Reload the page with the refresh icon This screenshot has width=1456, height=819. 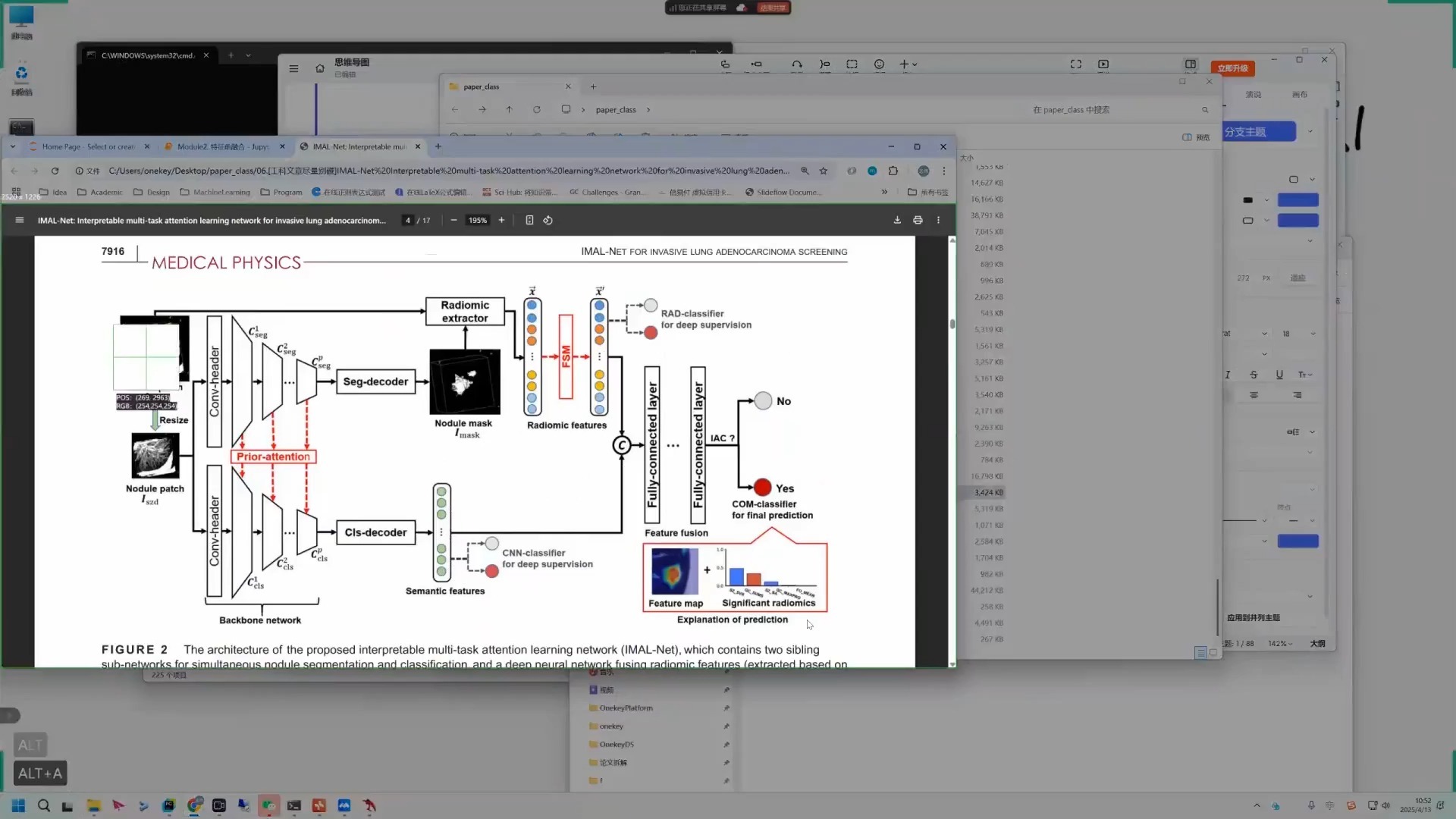[x=55, y=171]
